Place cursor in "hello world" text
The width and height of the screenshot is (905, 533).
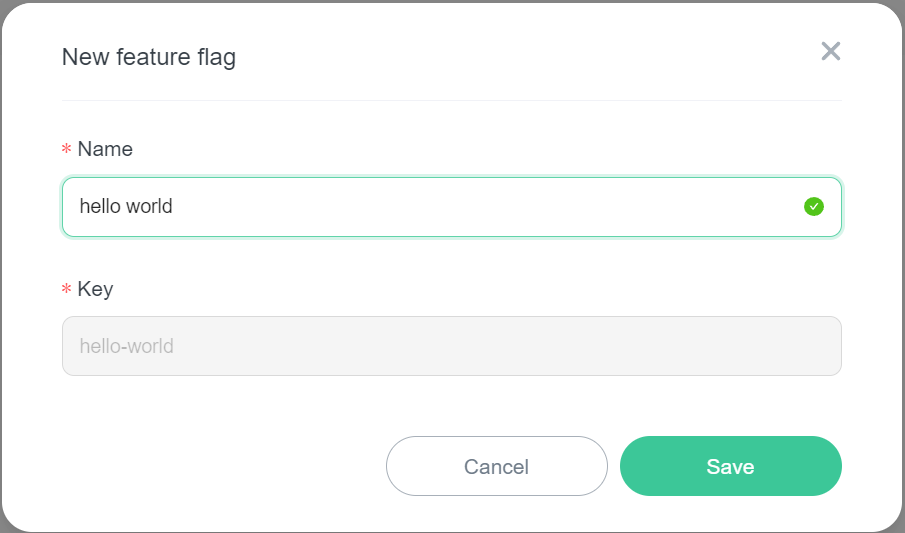(126, 207)
